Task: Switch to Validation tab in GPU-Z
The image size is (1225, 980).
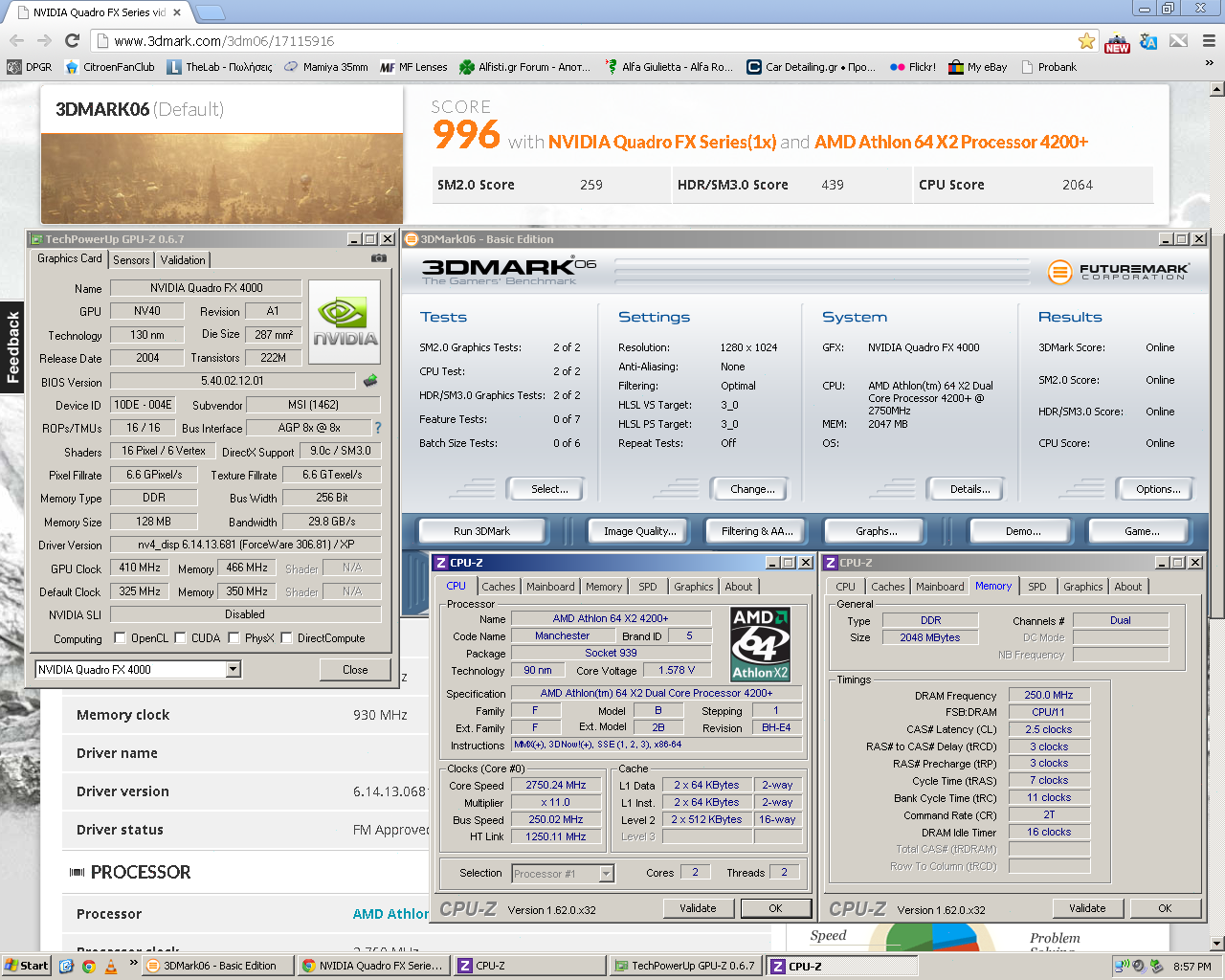Action: click(x=183, y=260)
